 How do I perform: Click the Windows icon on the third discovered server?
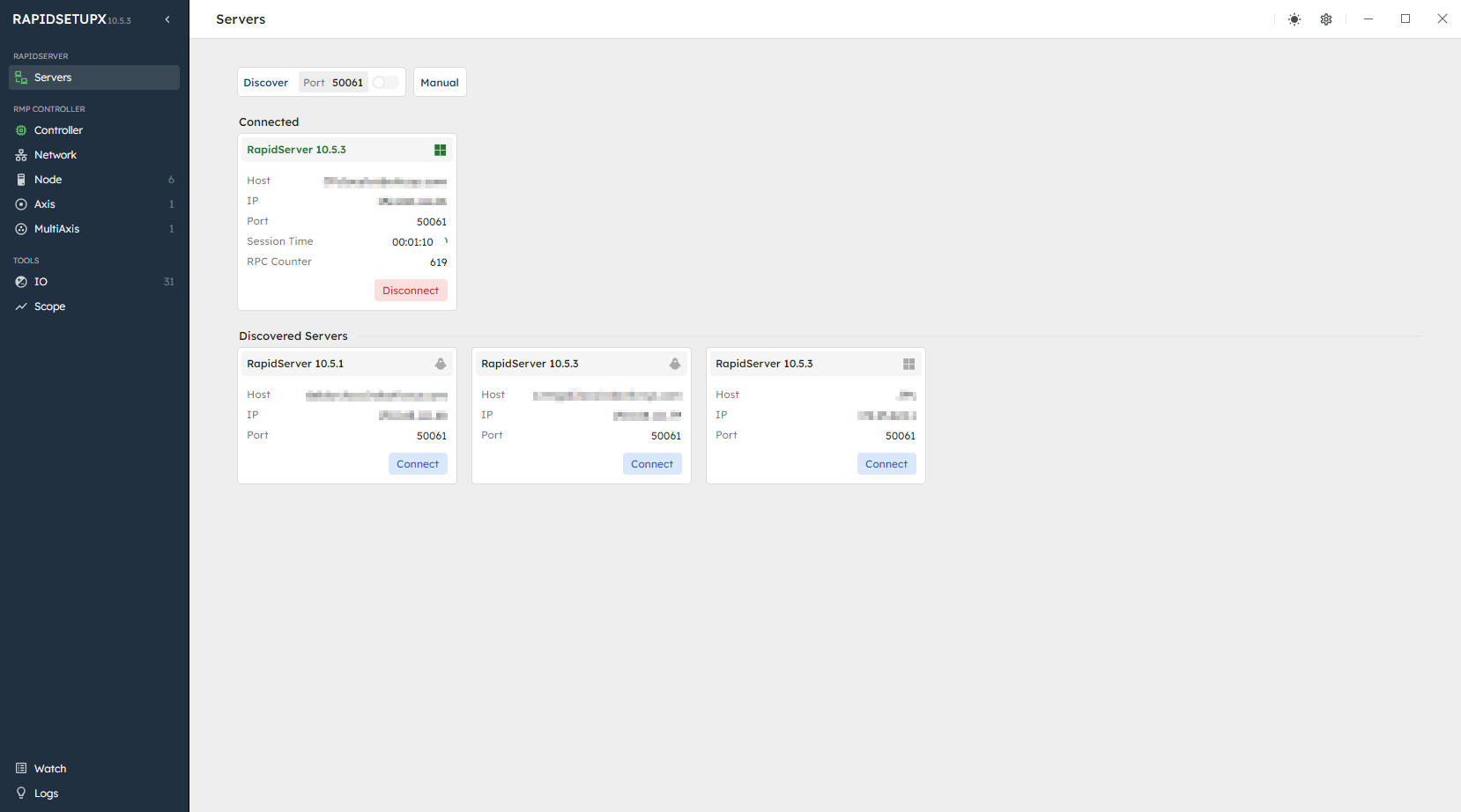[908, 364]
